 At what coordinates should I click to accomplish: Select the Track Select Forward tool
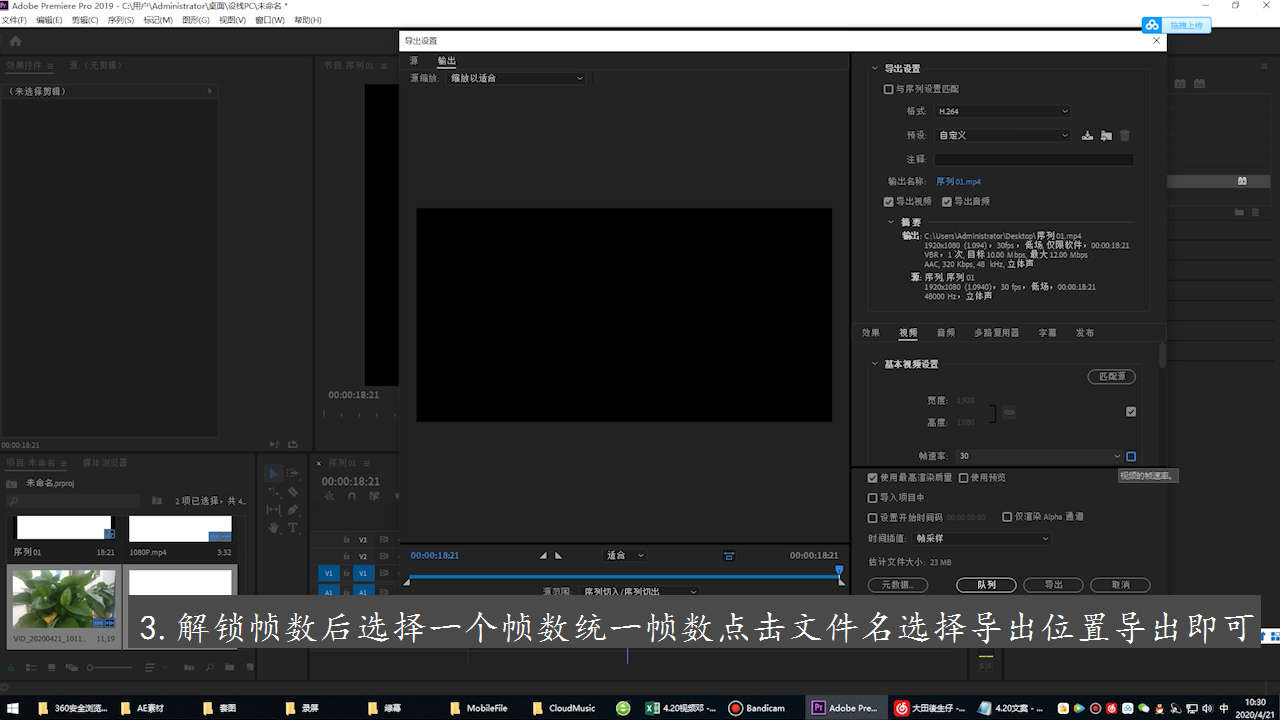tap(293, 473)
